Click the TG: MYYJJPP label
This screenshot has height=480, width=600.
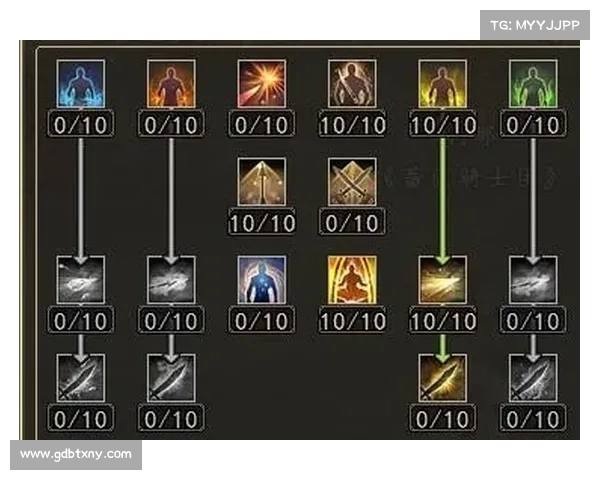tap(535, 25)
